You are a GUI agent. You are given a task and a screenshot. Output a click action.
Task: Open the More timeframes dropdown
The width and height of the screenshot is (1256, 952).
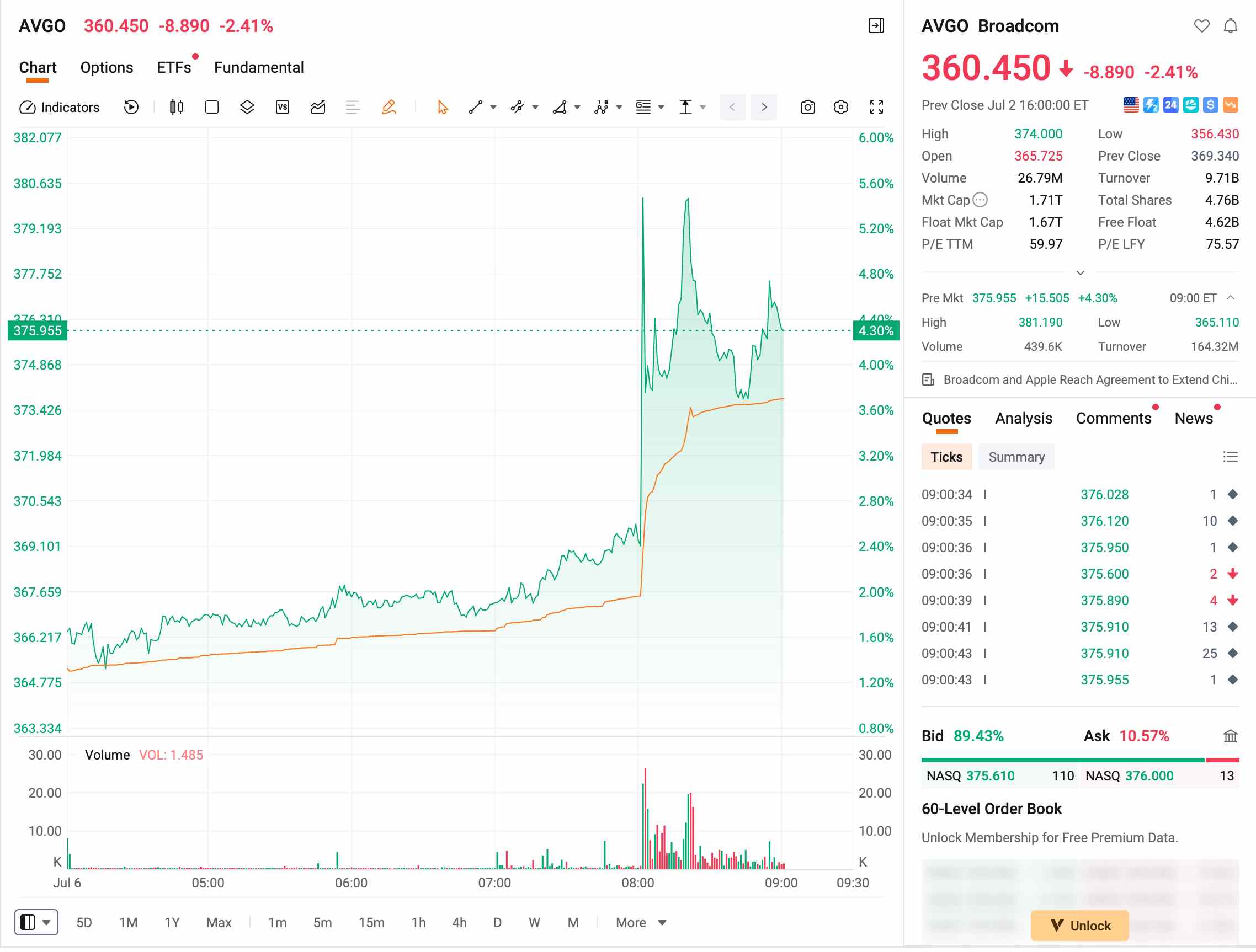click(641, 922)
